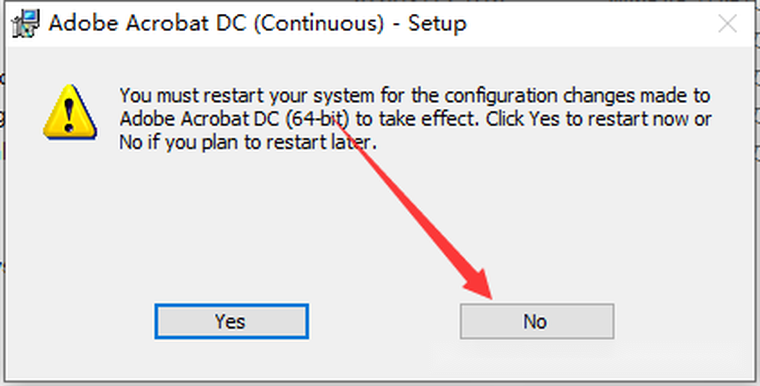Close the Setup dialog with X
Screen dimensions: 760x386
(728, 23)
